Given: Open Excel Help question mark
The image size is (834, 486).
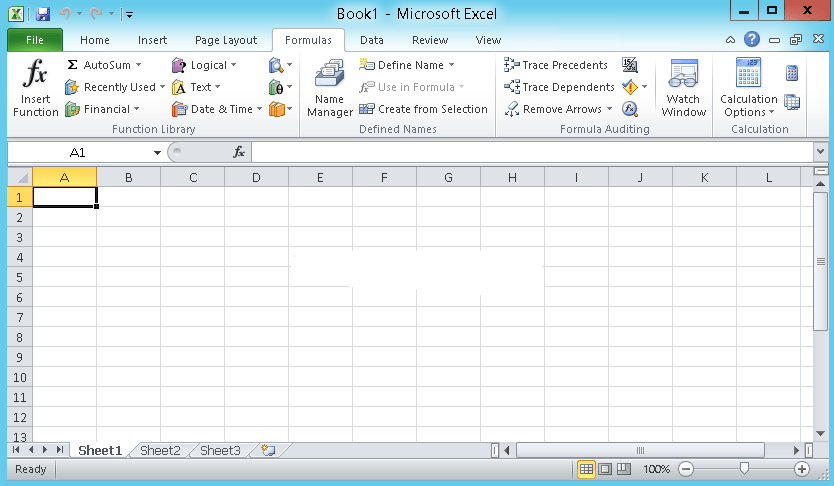Looking at the screenshot, I should point(752,39).
